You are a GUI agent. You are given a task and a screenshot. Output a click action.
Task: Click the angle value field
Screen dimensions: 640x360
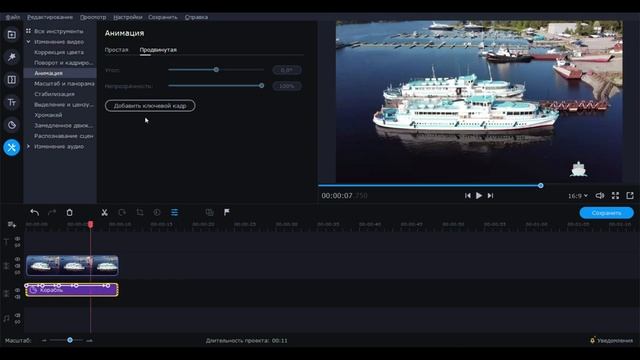click(287, 70)
